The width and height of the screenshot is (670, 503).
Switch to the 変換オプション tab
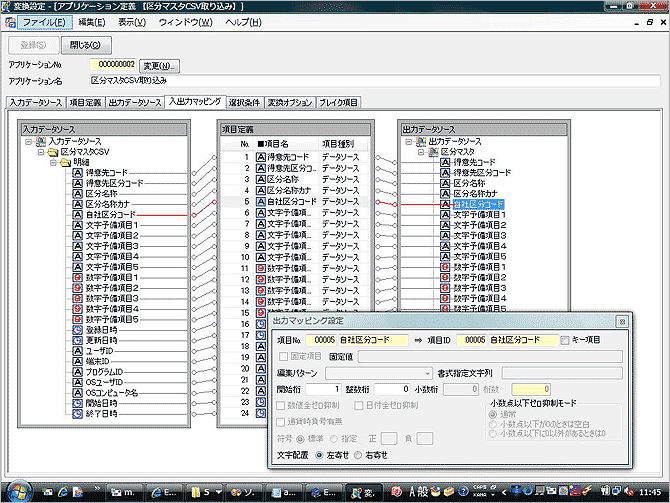[290, 103]
